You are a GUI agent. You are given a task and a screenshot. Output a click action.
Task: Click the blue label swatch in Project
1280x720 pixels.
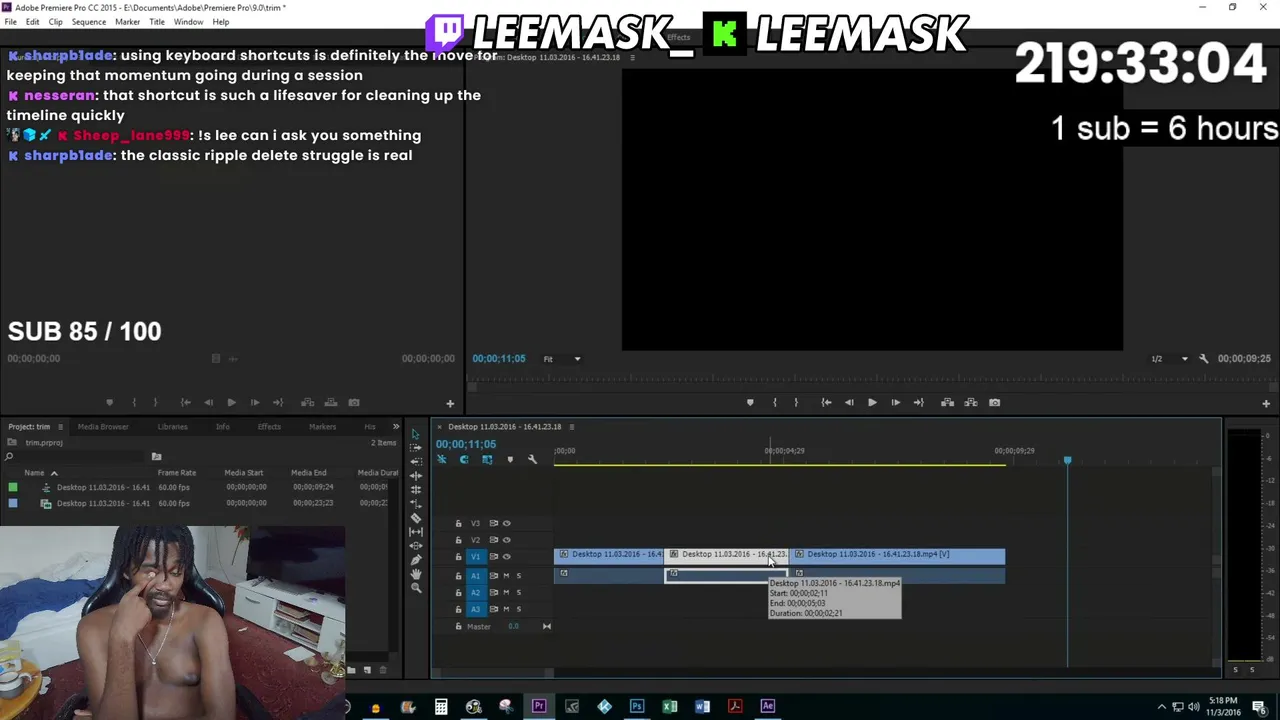pyautogui.click(x=12, y=503)
